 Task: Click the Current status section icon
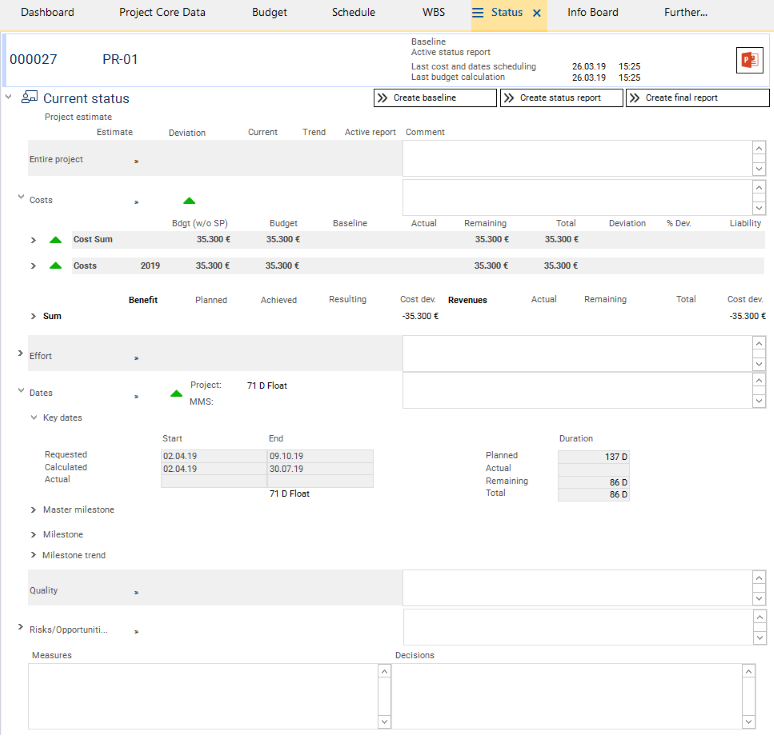click(29, 97)
